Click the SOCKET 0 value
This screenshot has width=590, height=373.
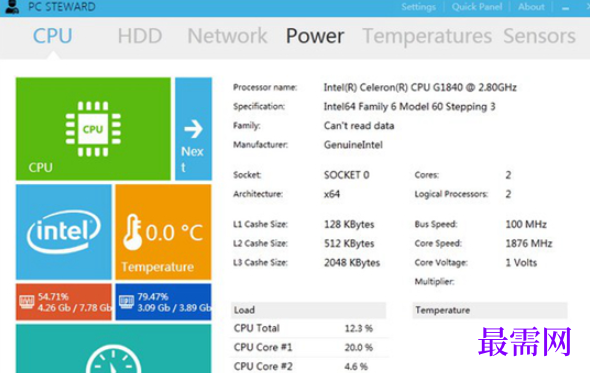point(347,175)
